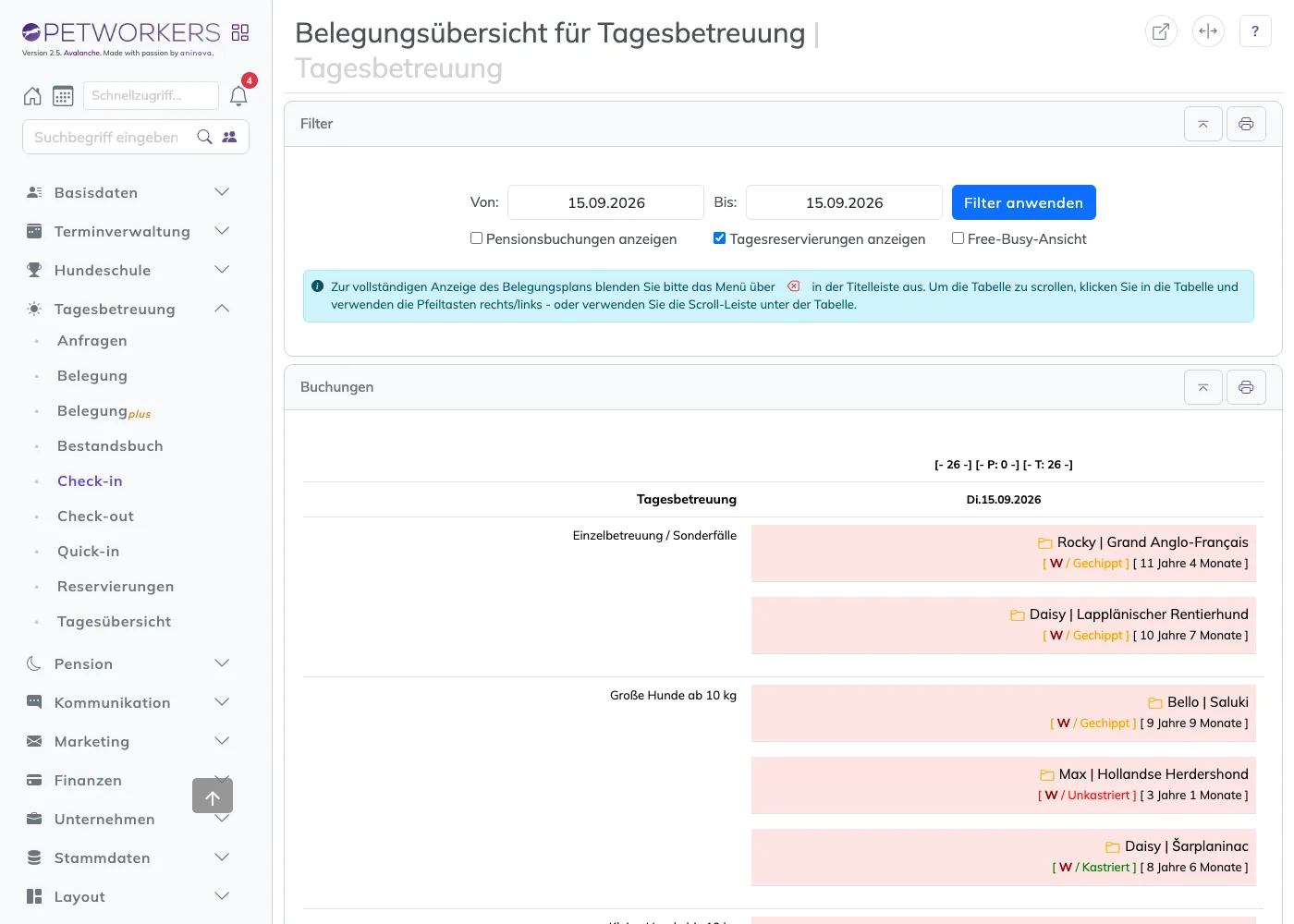Image resolution: width=1294 pixels, height=924 pixels.
Task: Expand the Hundeschule menu
Action: [128, 270]
